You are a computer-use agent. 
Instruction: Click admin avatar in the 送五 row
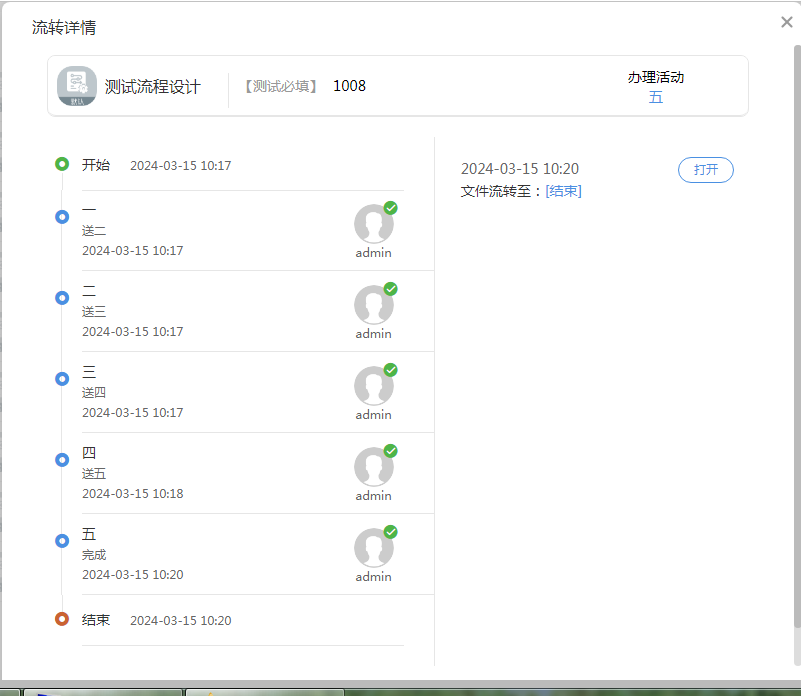pos(373,467)
